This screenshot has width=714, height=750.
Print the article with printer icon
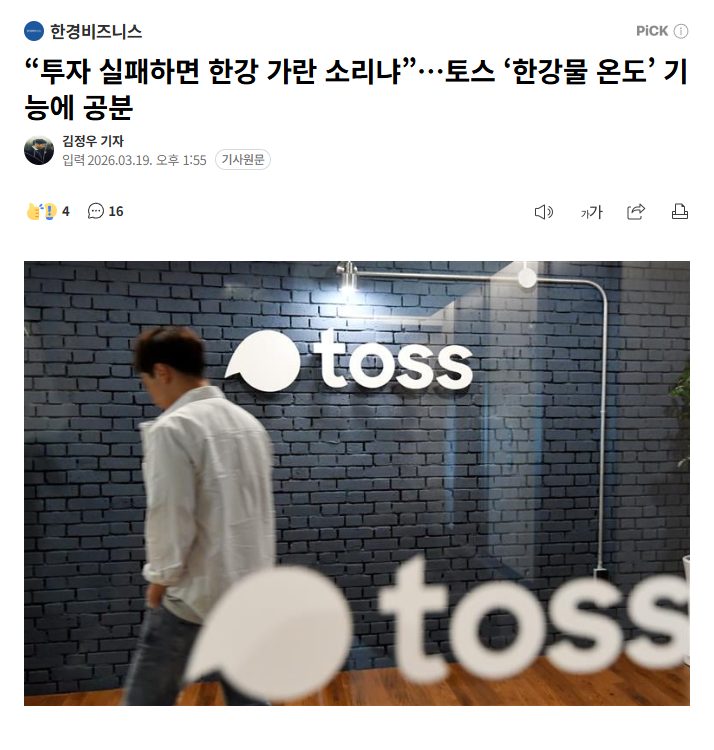pyautogui.click(x=680, y=211)
